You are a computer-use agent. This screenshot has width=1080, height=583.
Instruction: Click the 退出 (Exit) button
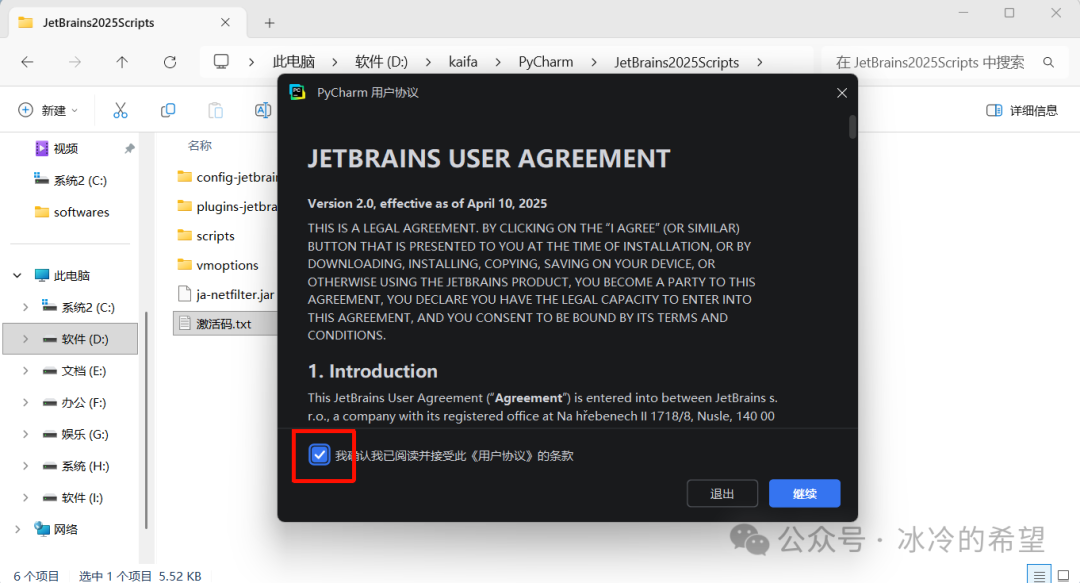coord(721,494)
